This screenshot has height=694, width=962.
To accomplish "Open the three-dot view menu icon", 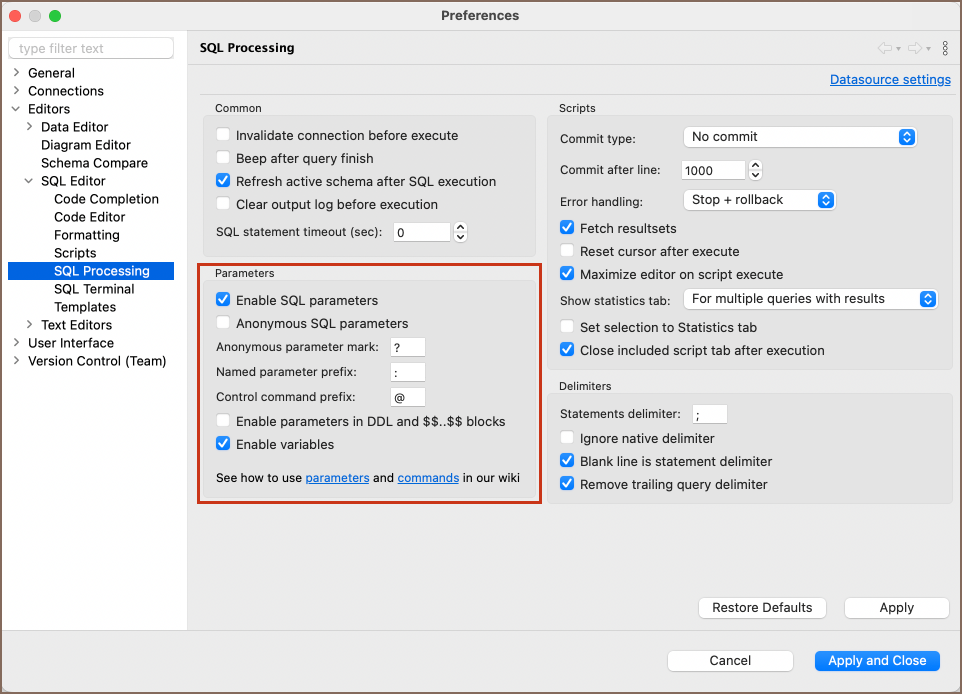I will [945, 48].
